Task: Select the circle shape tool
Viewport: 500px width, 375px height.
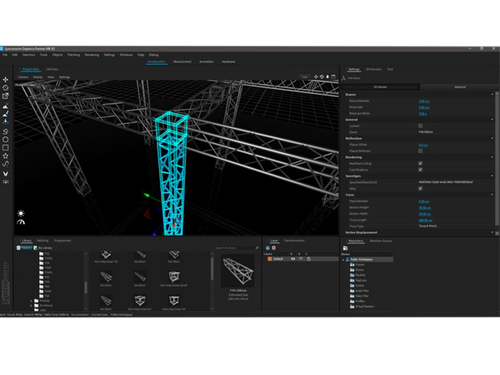Action: 6,139
